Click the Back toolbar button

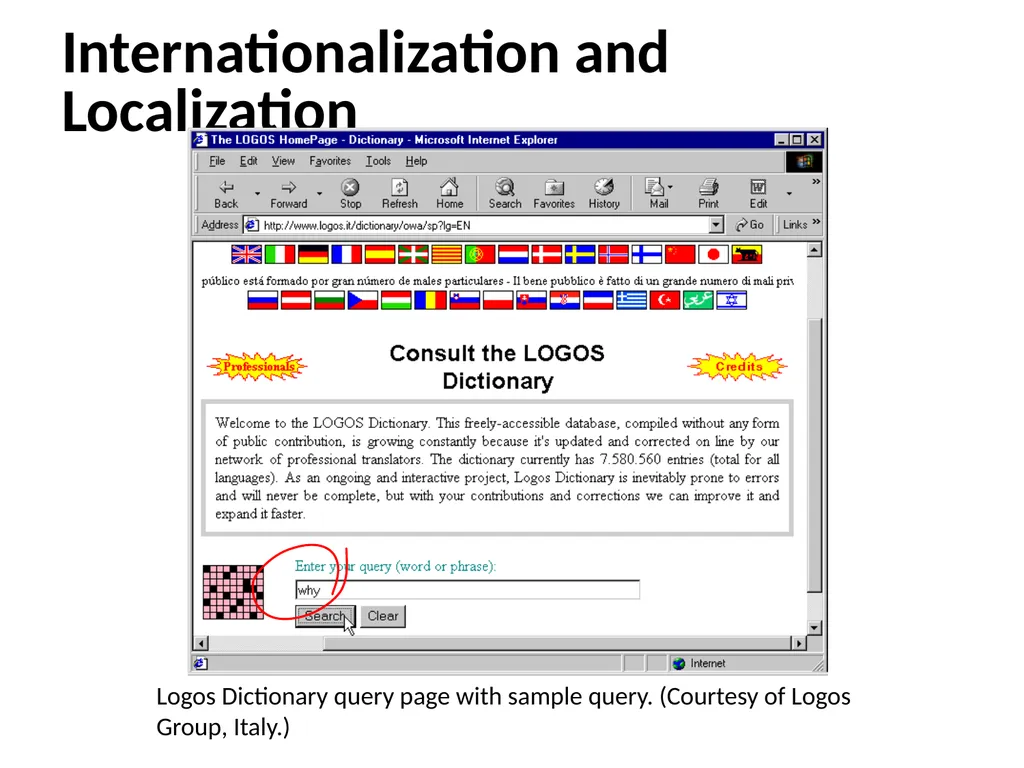(226, 194)
